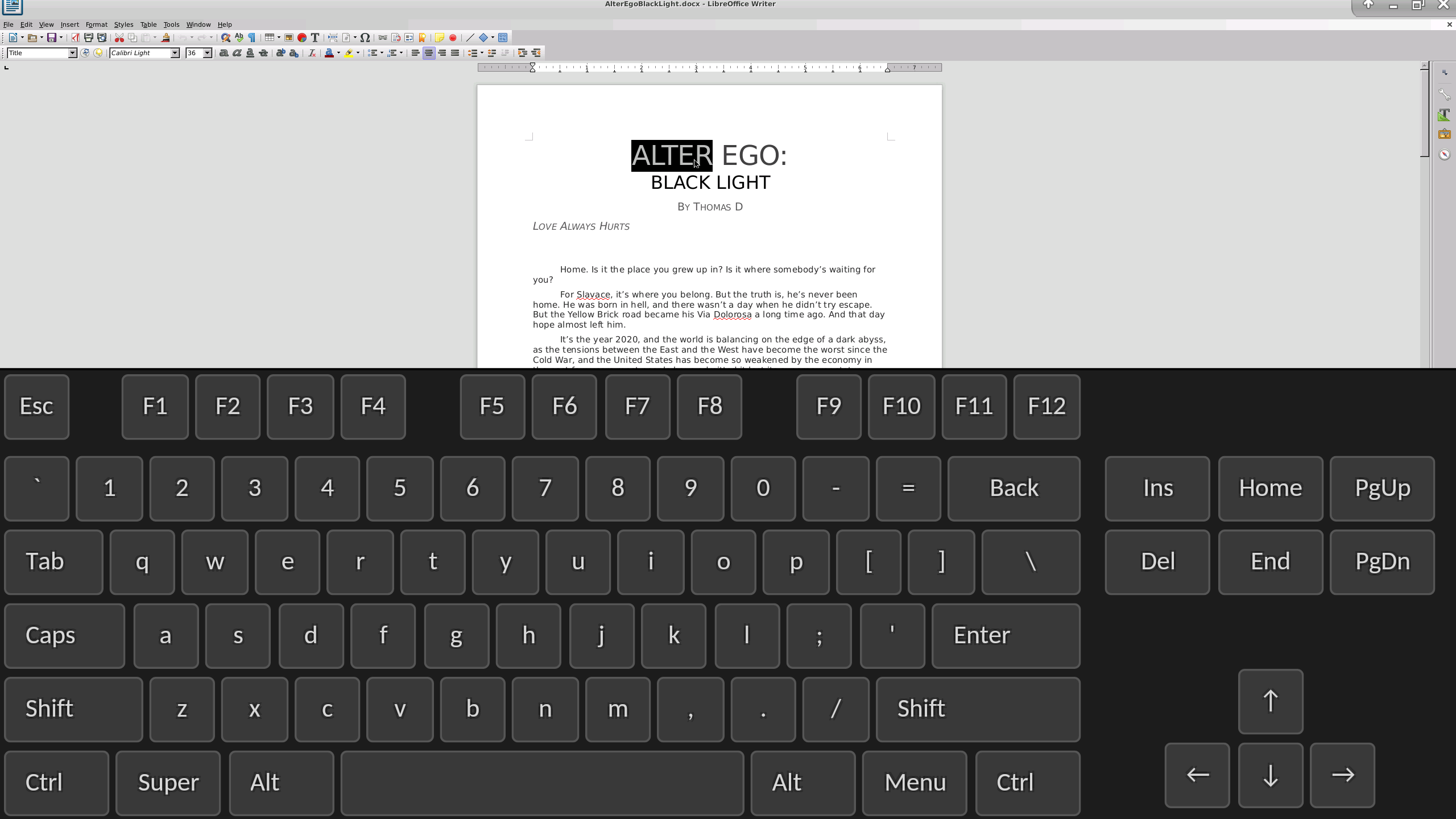Export document directly as PDF
The image size is (1456, 819).
pyautogui.click(x=75, y=38)
